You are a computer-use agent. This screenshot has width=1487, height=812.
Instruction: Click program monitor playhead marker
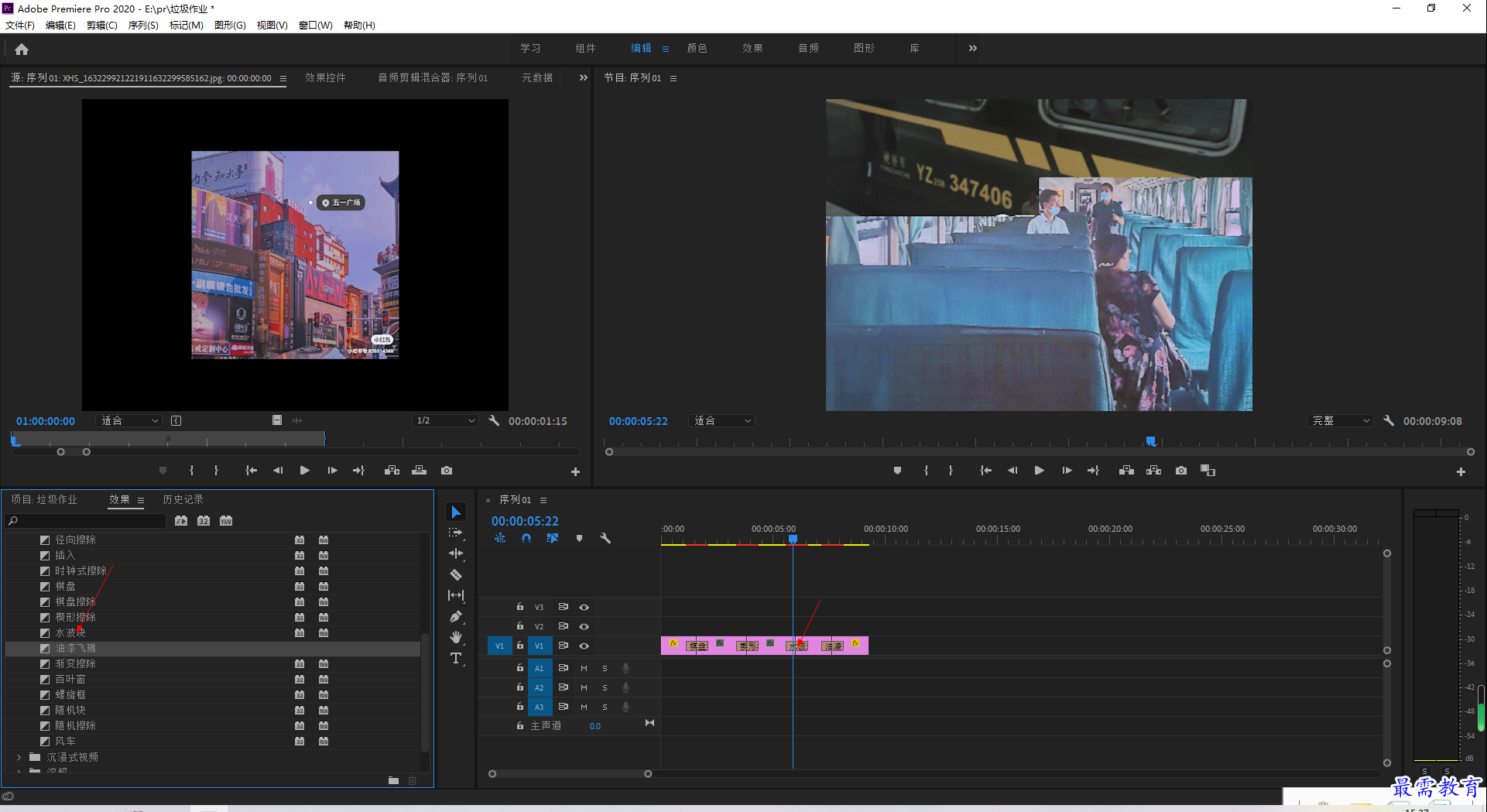1151,441
